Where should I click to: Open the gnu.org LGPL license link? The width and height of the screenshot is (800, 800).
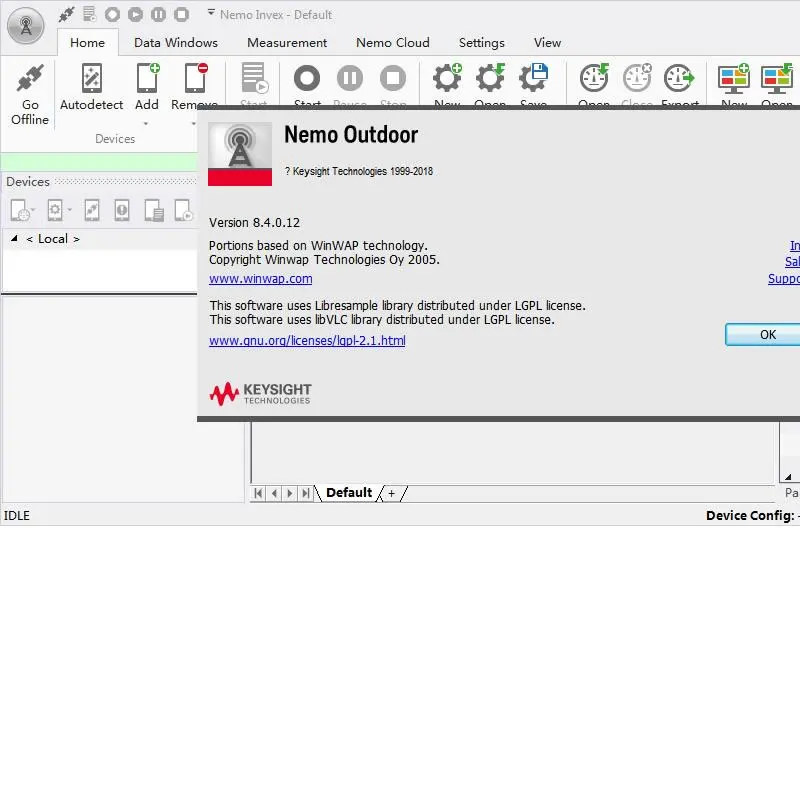coord(307,340)
